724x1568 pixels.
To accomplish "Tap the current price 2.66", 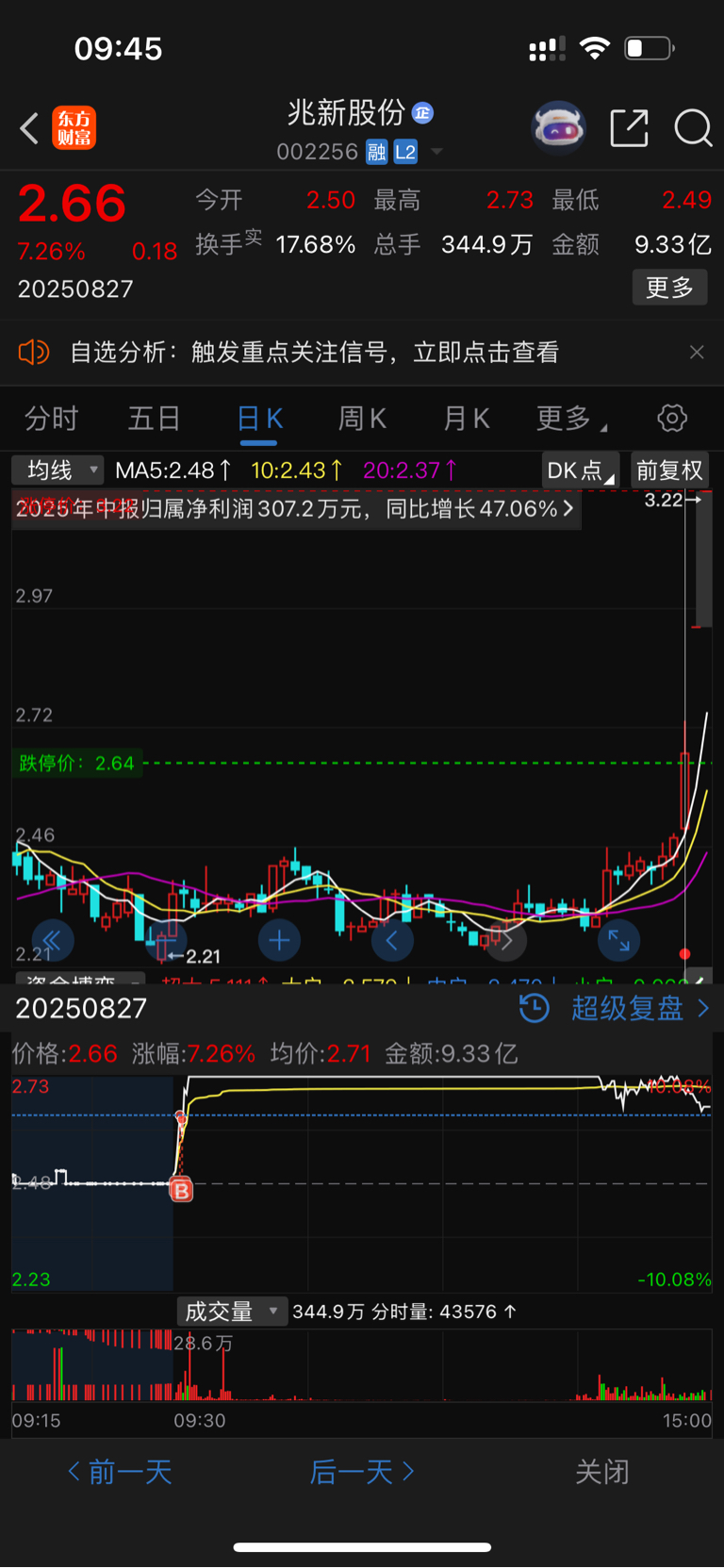I will coord(73,204).
